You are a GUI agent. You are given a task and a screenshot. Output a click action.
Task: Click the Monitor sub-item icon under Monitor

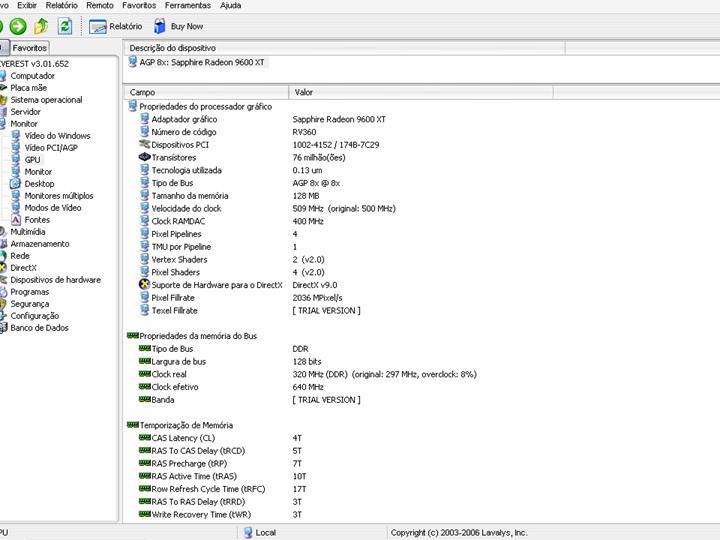[x=16, y=171]
